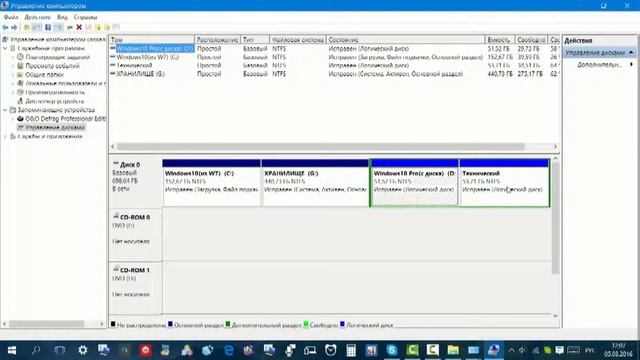Viewport: 640px width, 360px height.
Task: Click the Логический диск blue legend swatch
Action: coord(342,324)
